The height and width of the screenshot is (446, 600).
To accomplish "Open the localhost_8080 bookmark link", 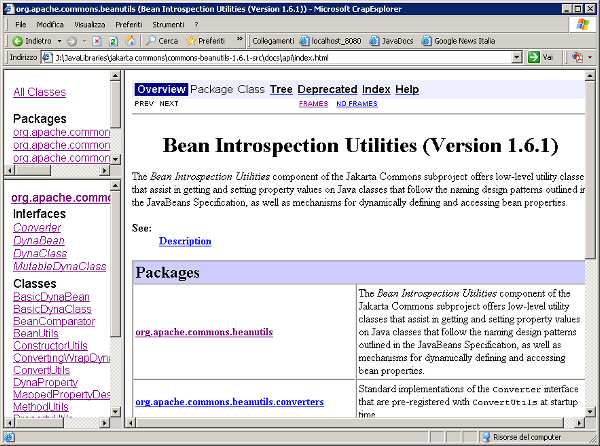I will pos(331,41).
